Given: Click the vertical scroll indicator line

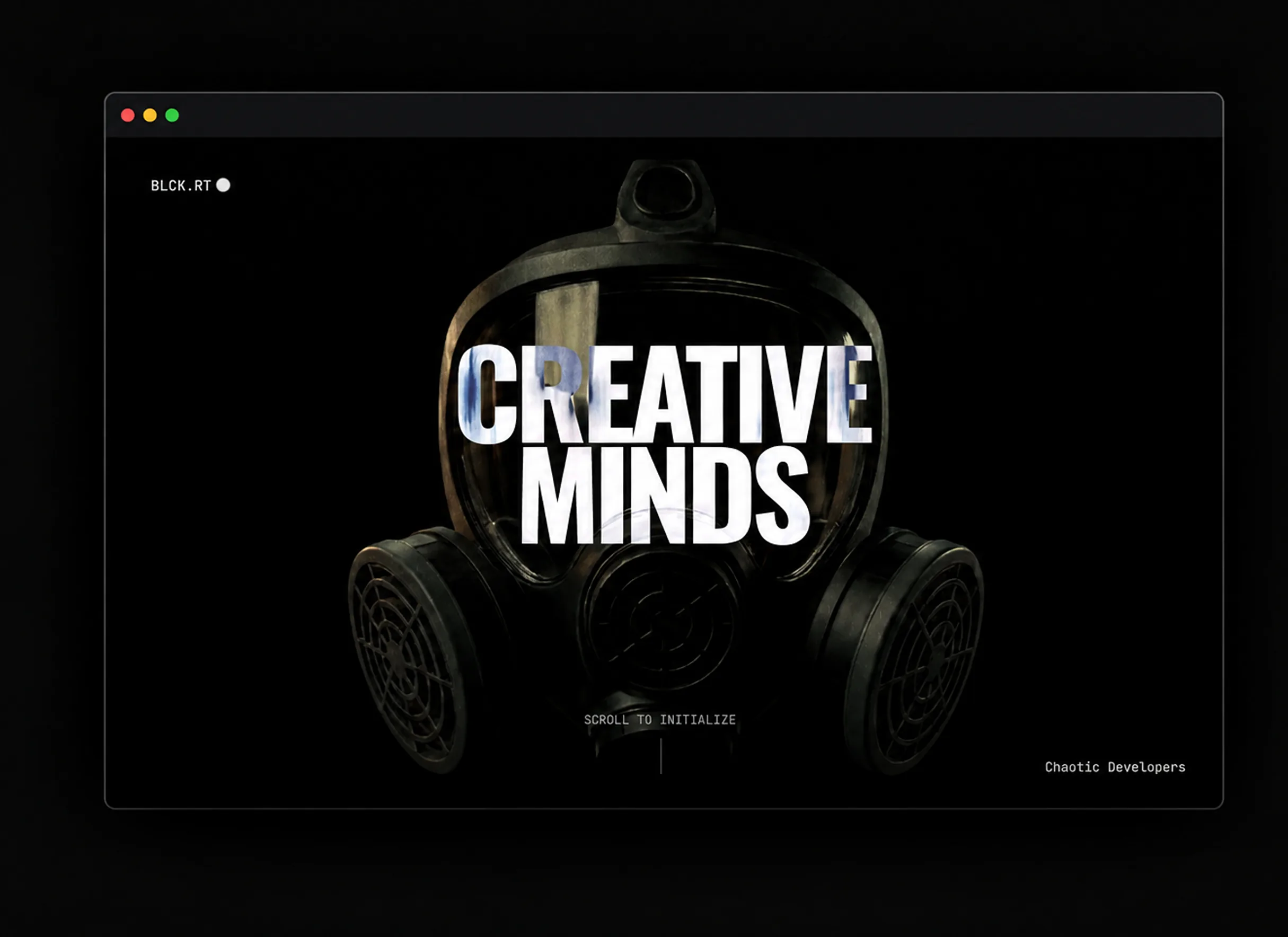Looking at the screenshot, I should click(661, 756).
